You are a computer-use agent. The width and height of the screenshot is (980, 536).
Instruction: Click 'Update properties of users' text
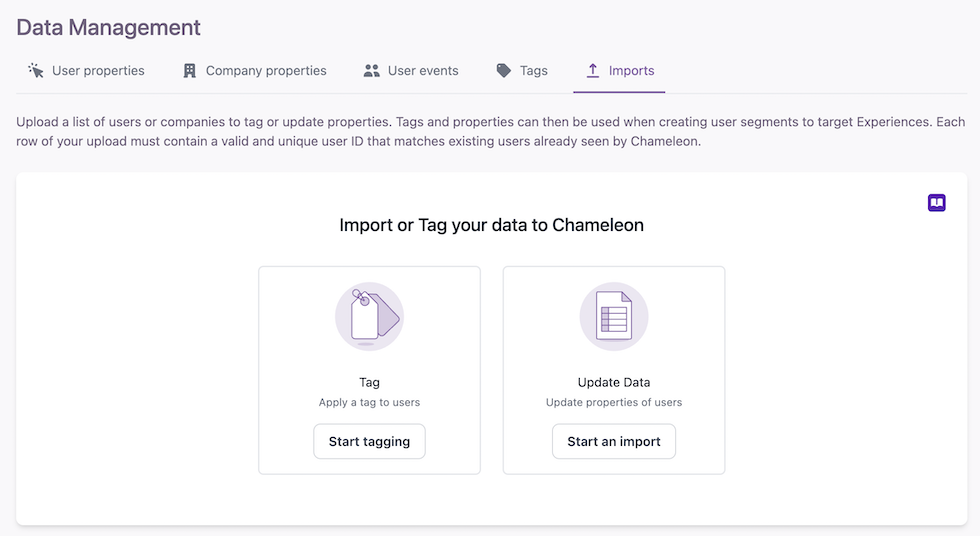pyautogui.click(x=614, y=402)
